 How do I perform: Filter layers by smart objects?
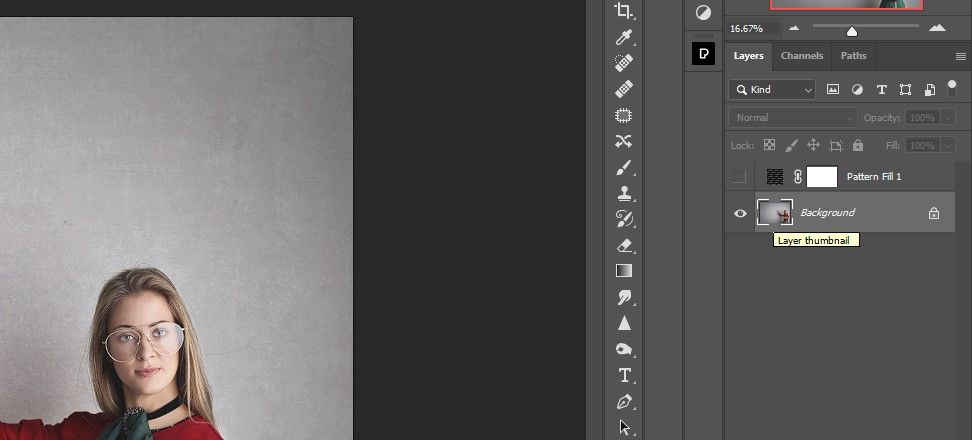coord(929,90)
